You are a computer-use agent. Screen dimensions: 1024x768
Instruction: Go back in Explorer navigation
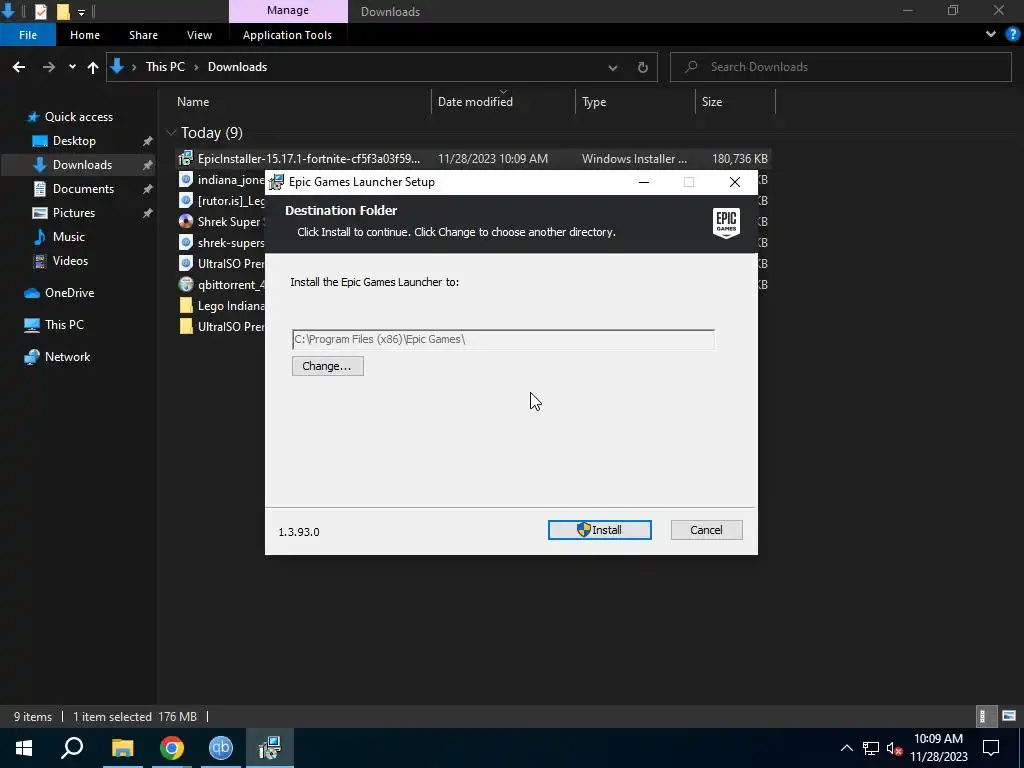pos(19,67)
